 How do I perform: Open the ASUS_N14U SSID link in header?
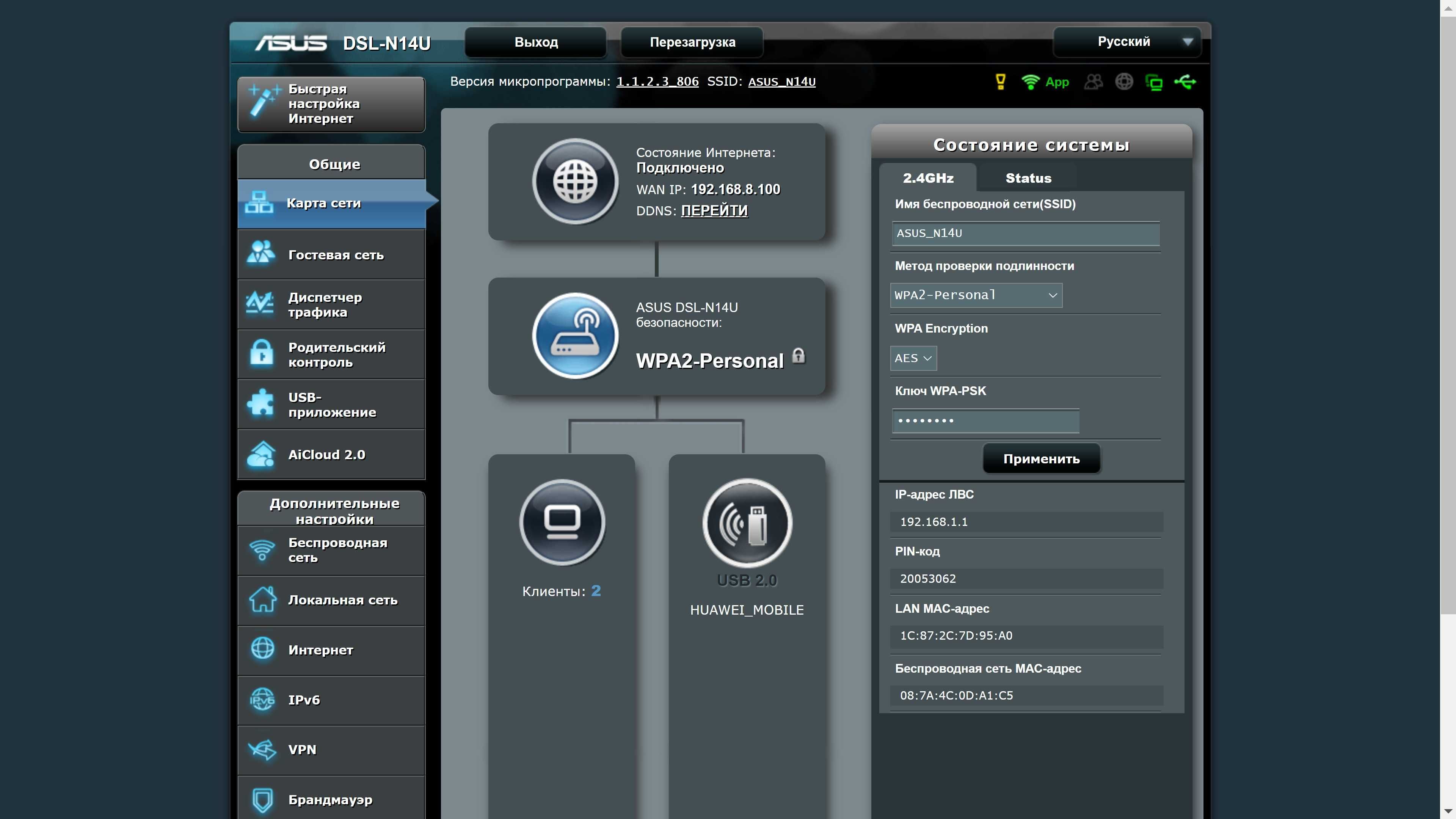click(782, 82)
